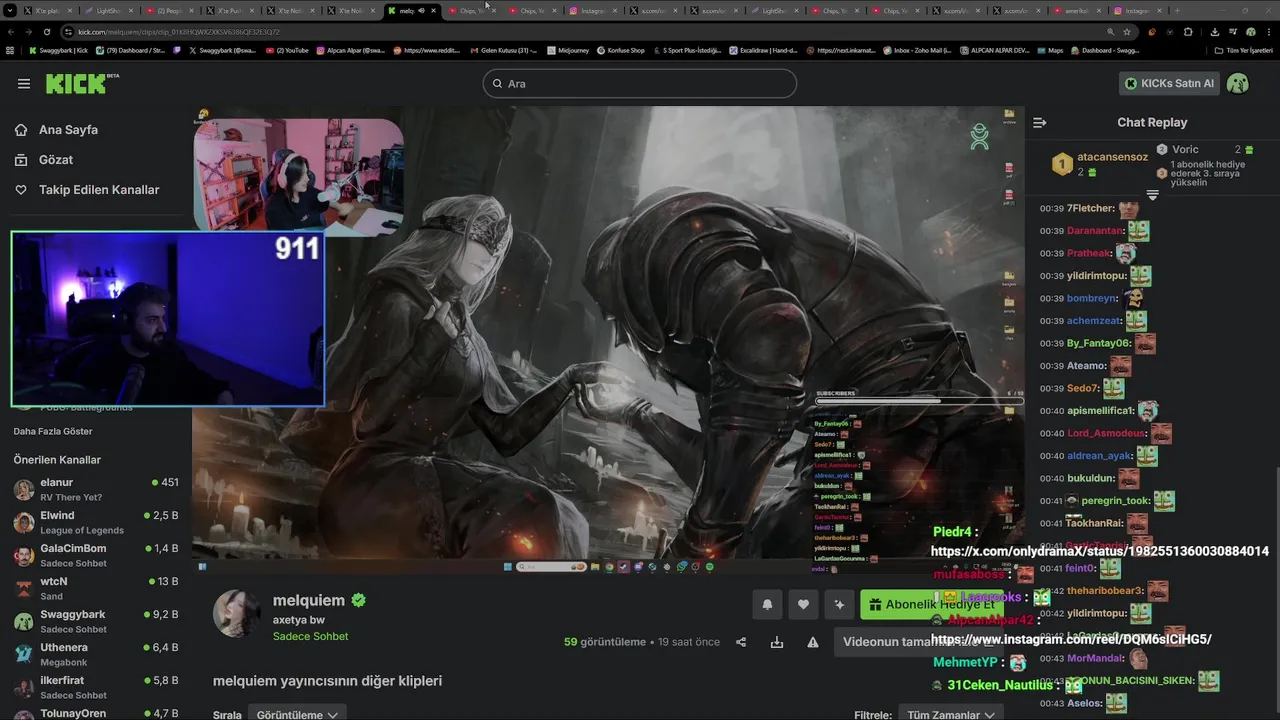Image resolution: width=1280 pixels, height=720 pixels.
Task: Click KICKs Satın Al button
Action: point(1169,84)
